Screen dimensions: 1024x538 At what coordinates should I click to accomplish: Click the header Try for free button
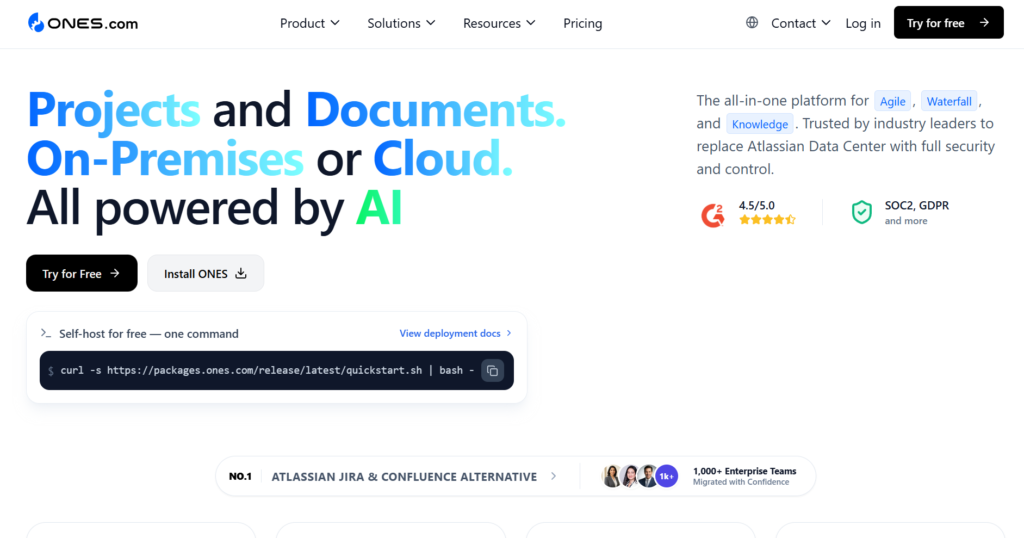[x=948, y=23]
